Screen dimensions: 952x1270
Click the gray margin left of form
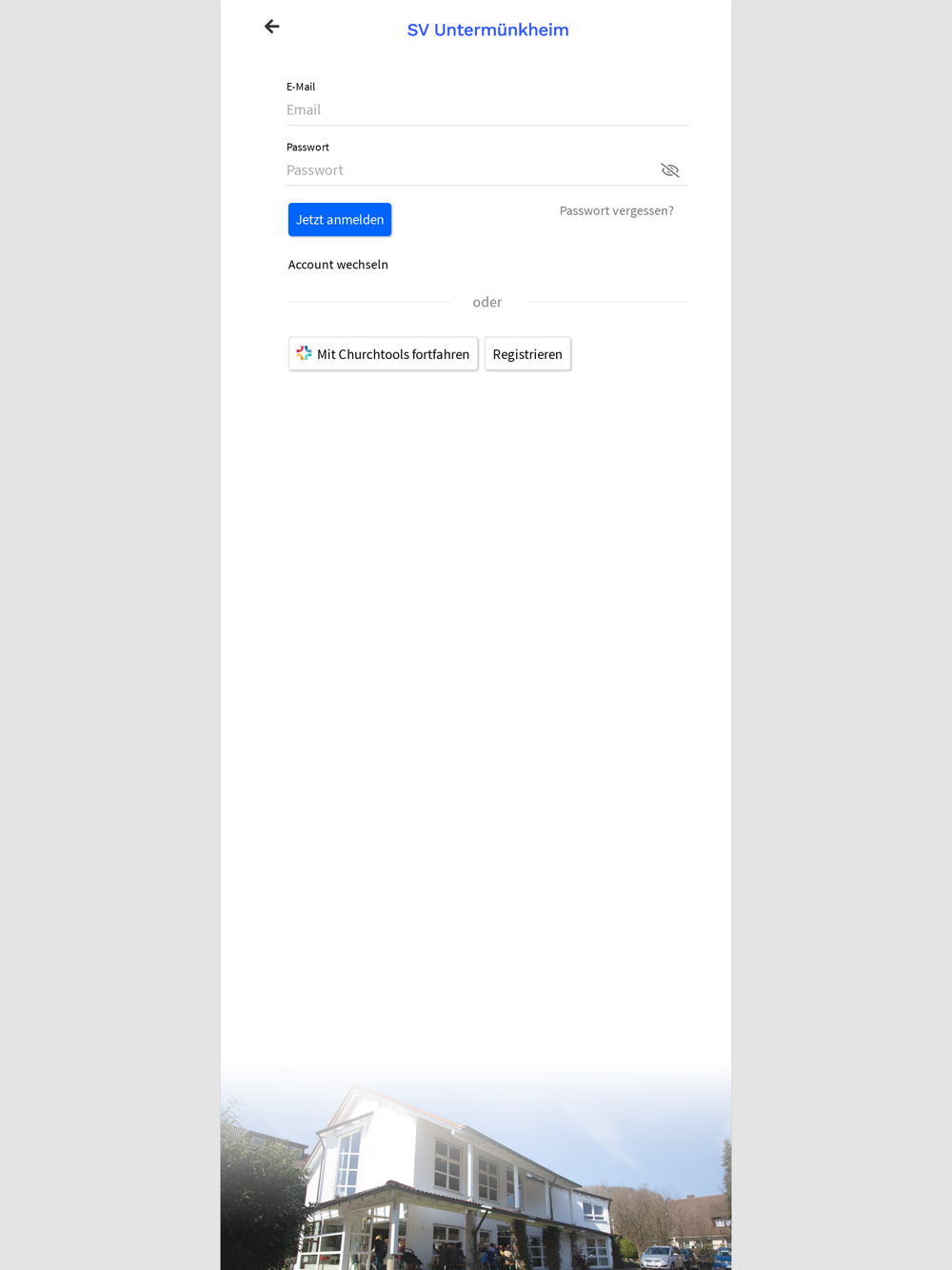click(x=109, y=635)
